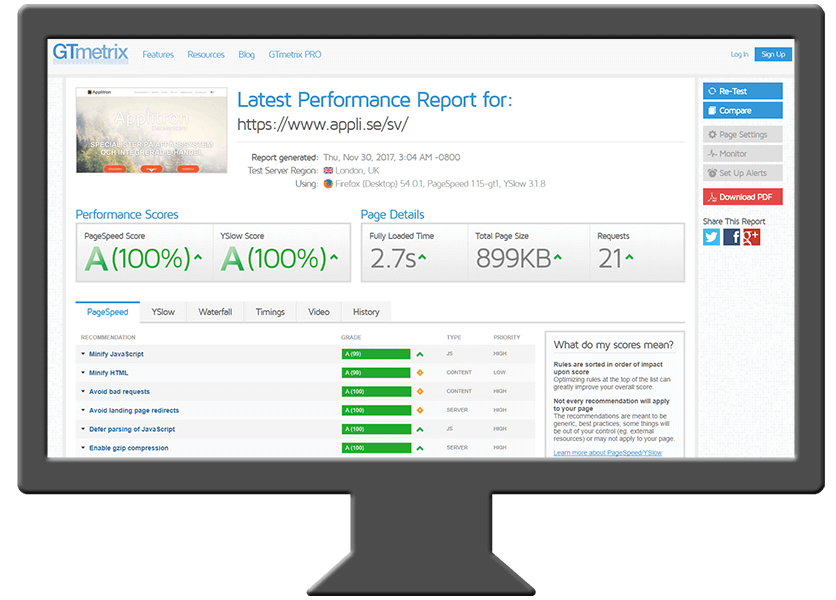836x600 pixels.
Task: Open the Features menu item
Action: [158, 54]
